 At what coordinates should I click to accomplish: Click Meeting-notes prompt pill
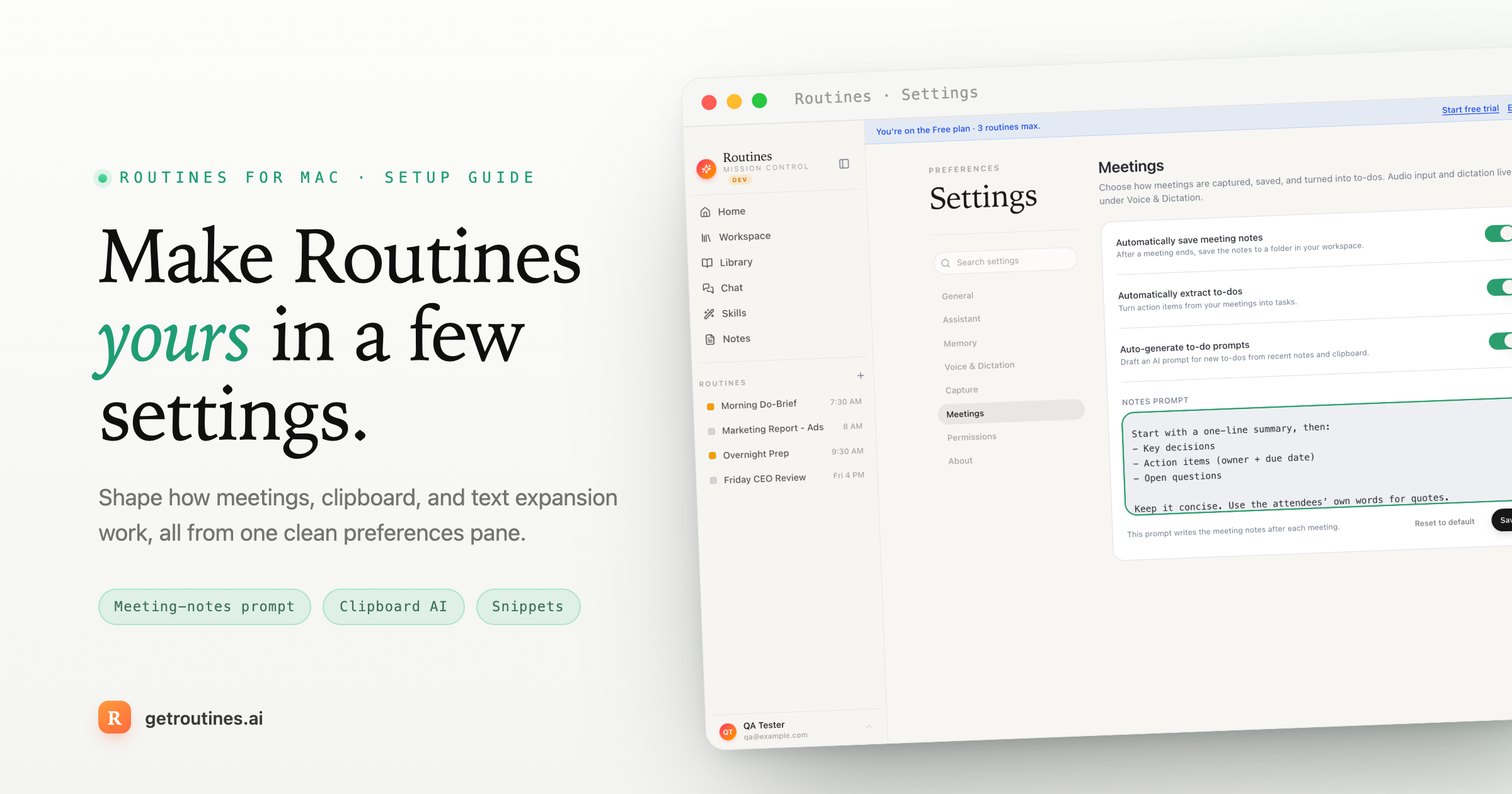(205, 607)
